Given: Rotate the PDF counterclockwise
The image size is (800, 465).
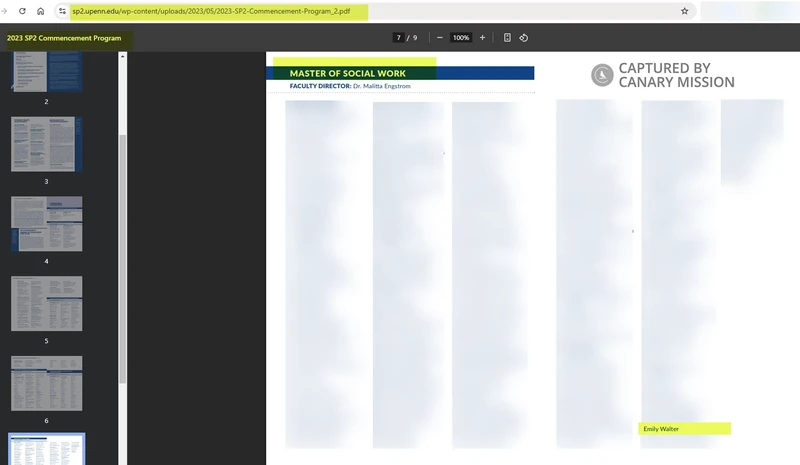Looking at the screenshot, I should click(523, 38).
